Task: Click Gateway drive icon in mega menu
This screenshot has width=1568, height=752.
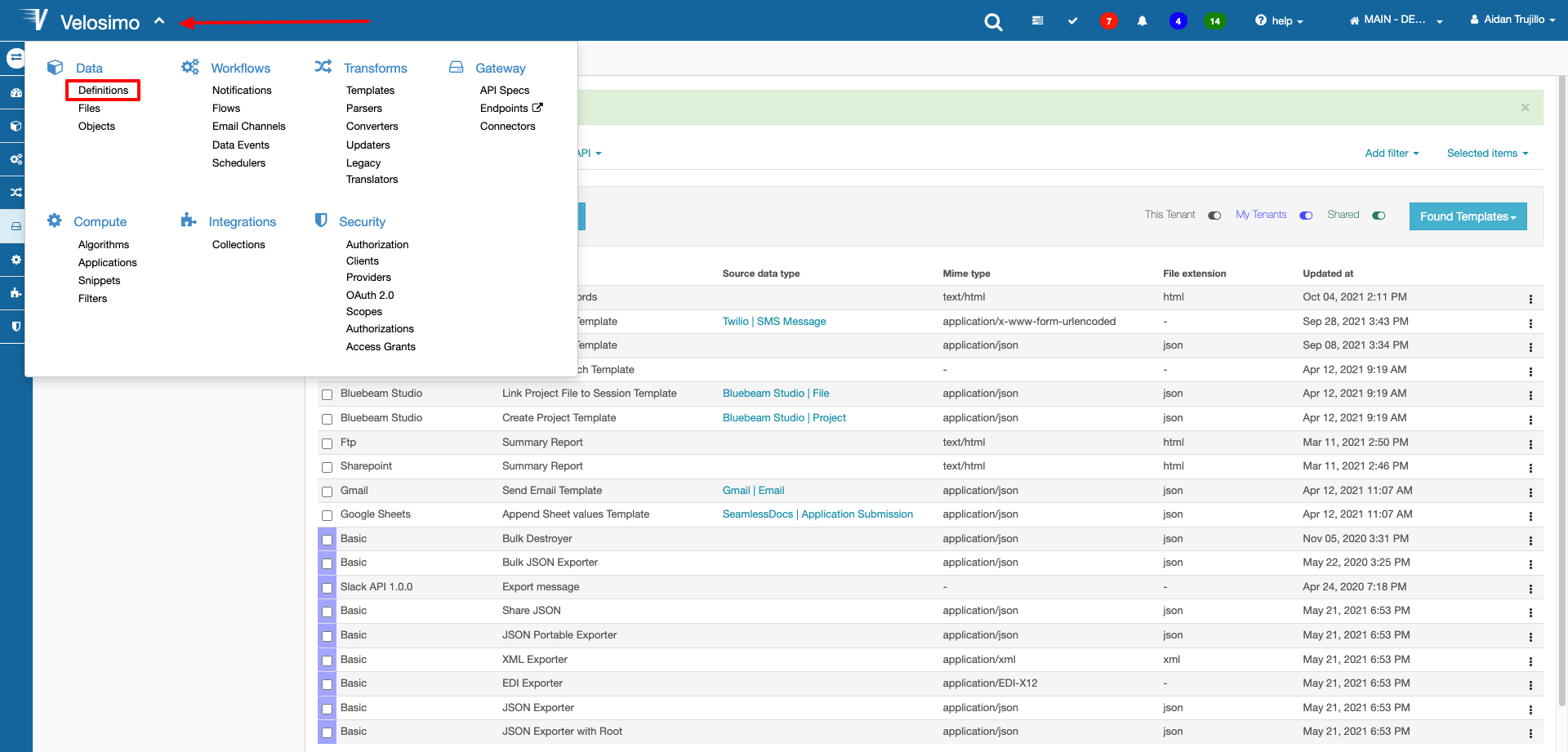Action: pyautogui.click(x=456, y=67)
